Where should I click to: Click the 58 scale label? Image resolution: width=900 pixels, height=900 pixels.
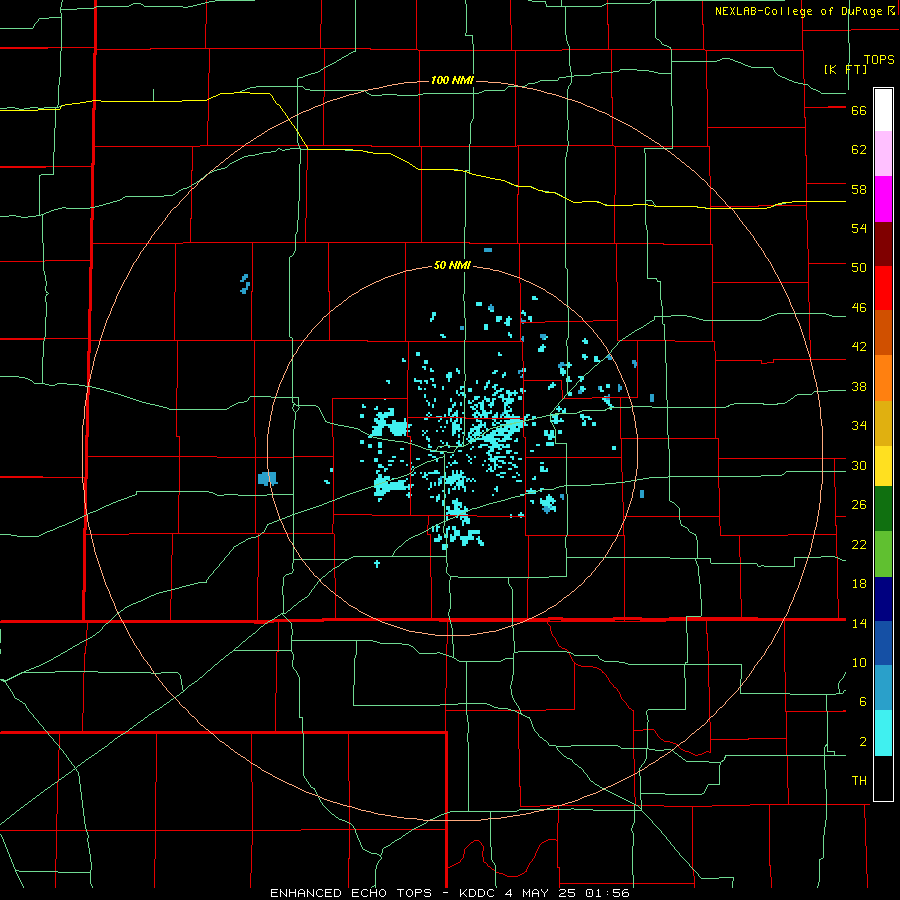tap(859, 189)
